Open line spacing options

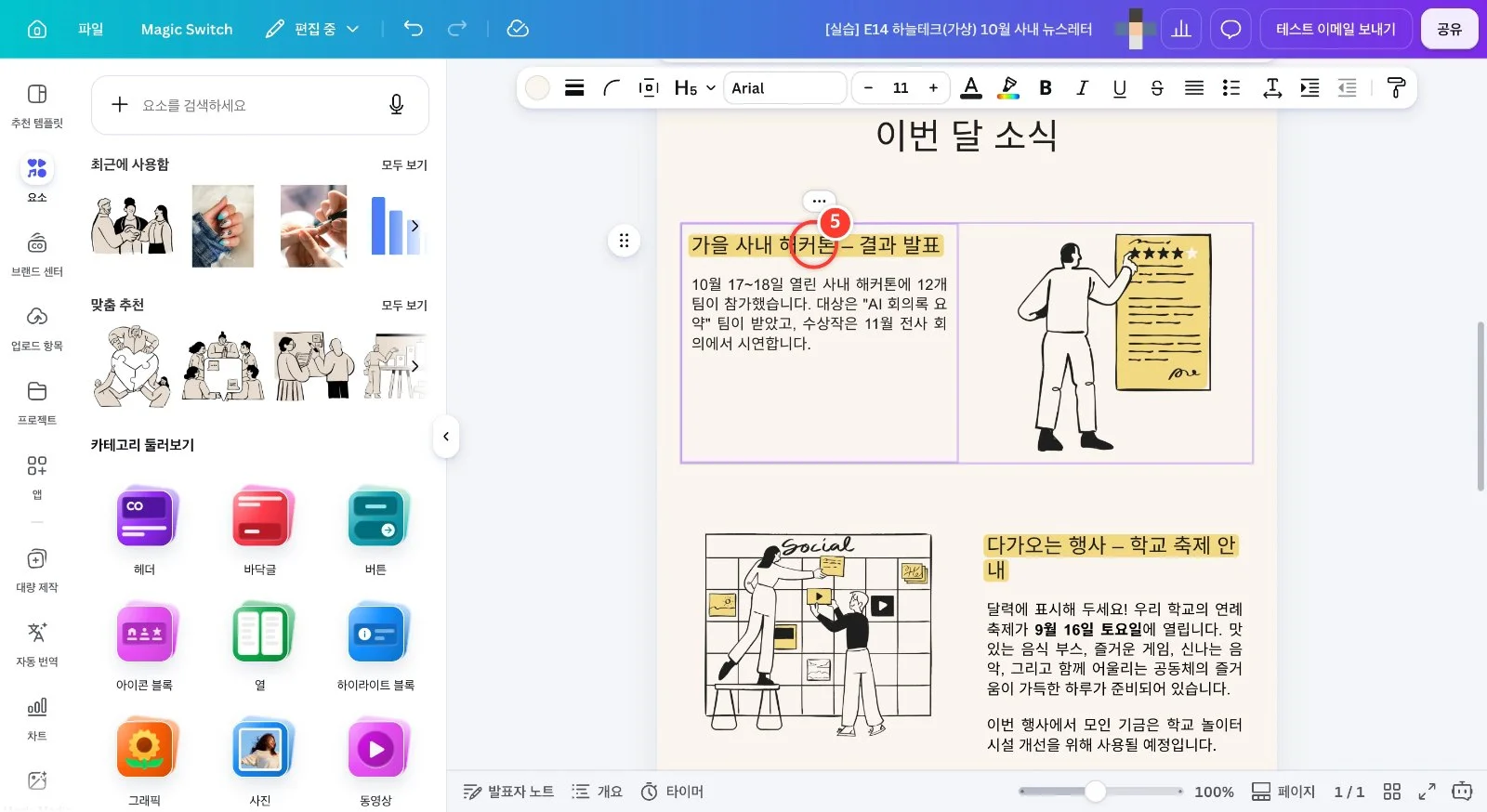[1272, 87]
